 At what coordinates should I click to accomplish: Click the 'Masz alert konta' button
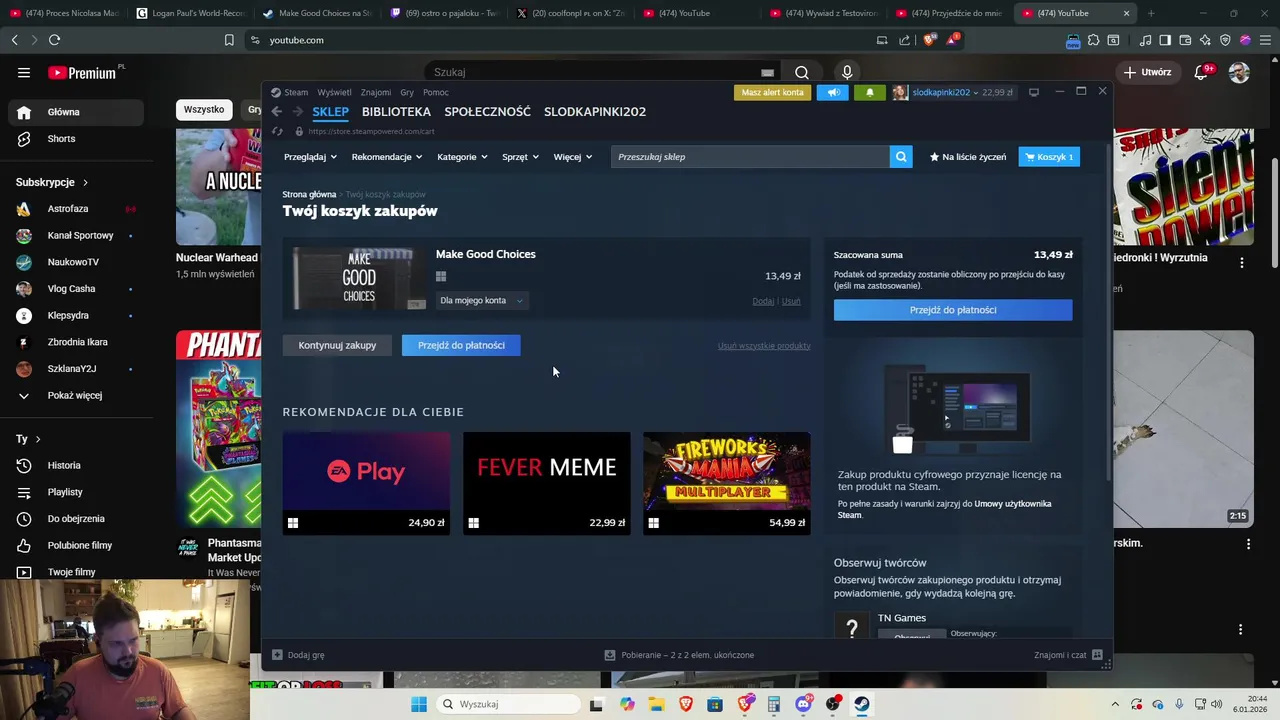pyautogui.click(x=772, y=92)
